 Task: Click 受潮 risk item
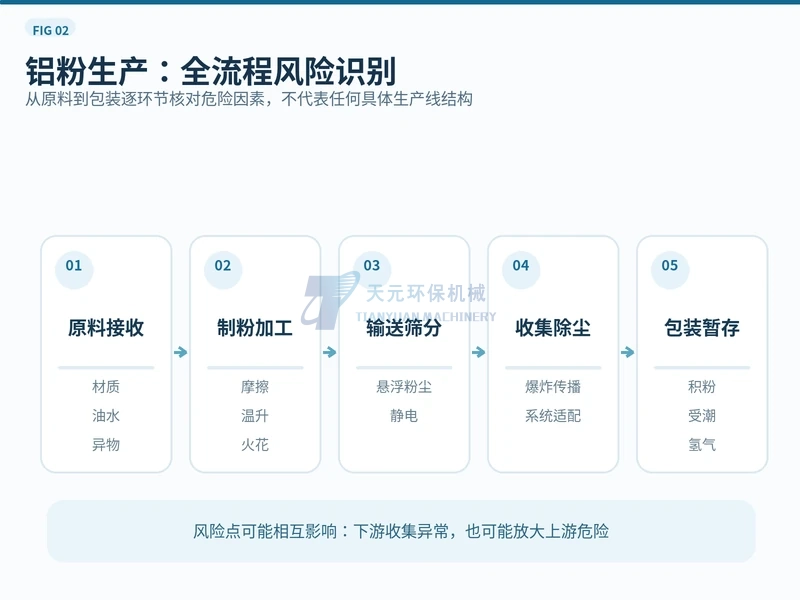click(702, 416)
